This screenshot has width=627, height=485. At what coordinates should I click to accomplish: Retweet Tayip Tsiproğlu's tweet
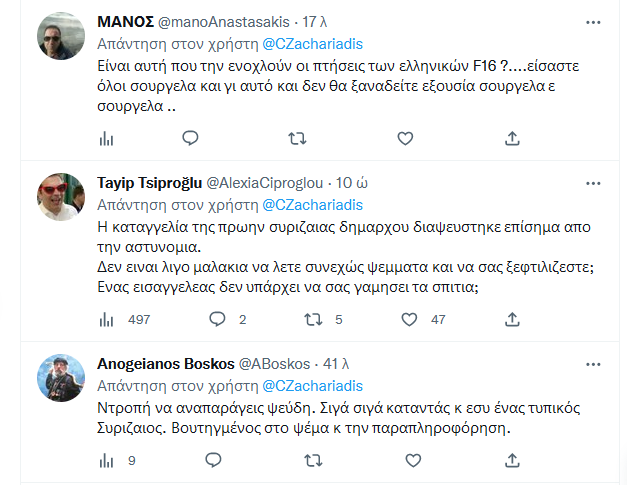313,319
